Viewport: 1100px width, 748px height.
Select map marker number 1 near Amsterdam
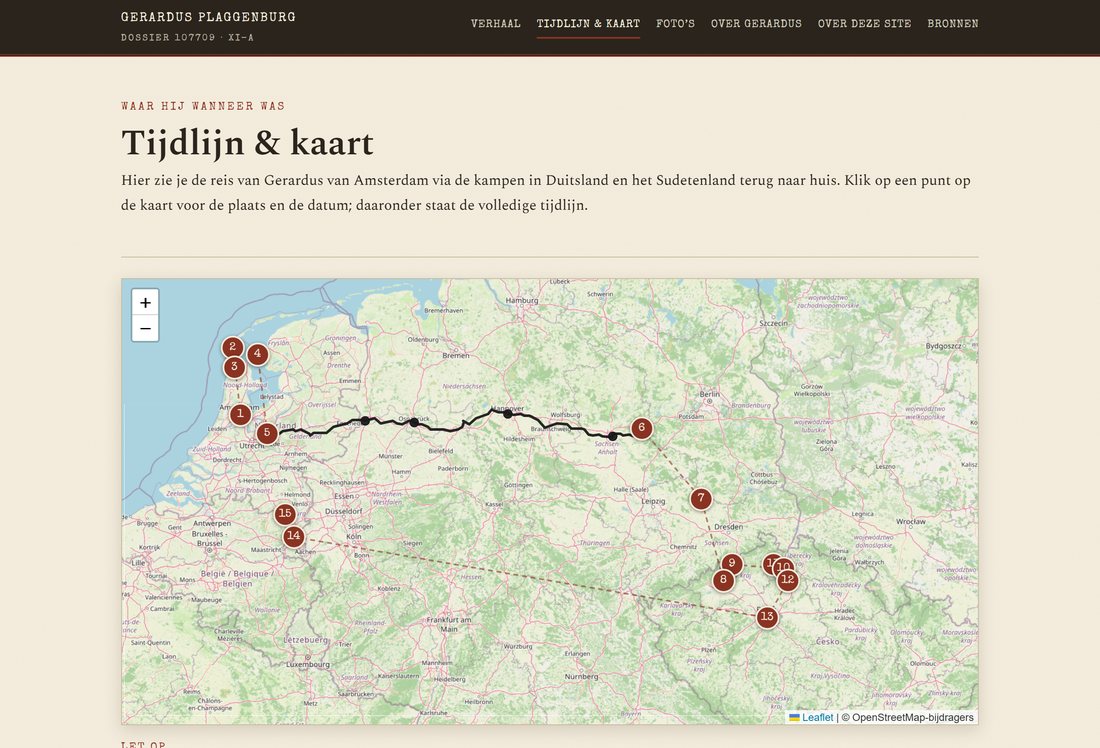(240, 414)
